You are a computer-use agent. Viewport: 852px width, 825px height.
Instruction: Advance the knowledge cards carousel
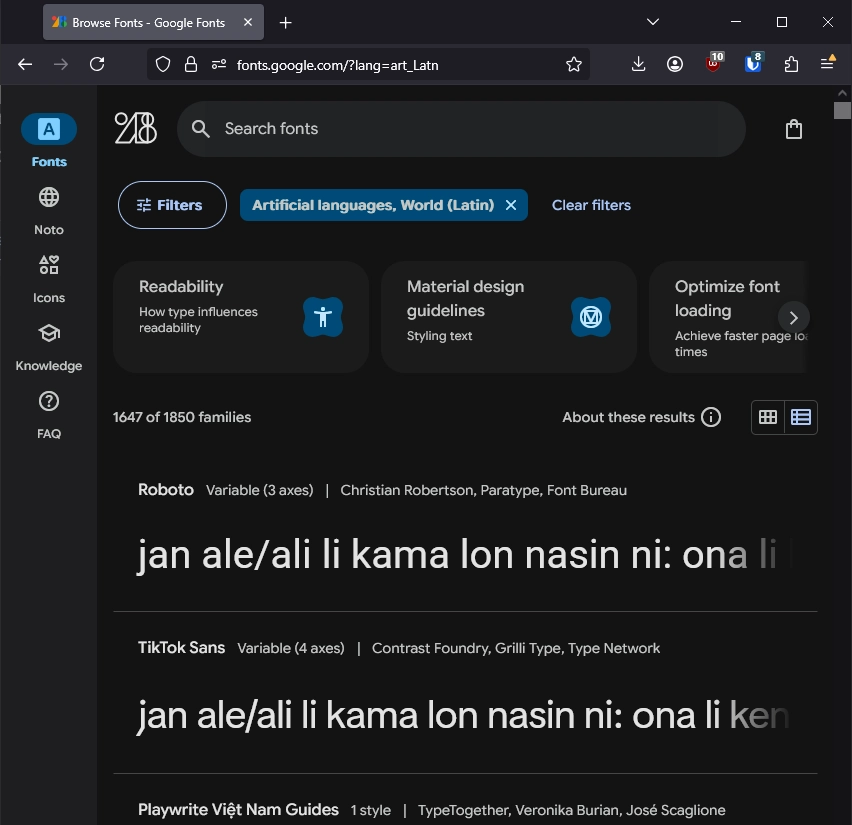[793, 317]
